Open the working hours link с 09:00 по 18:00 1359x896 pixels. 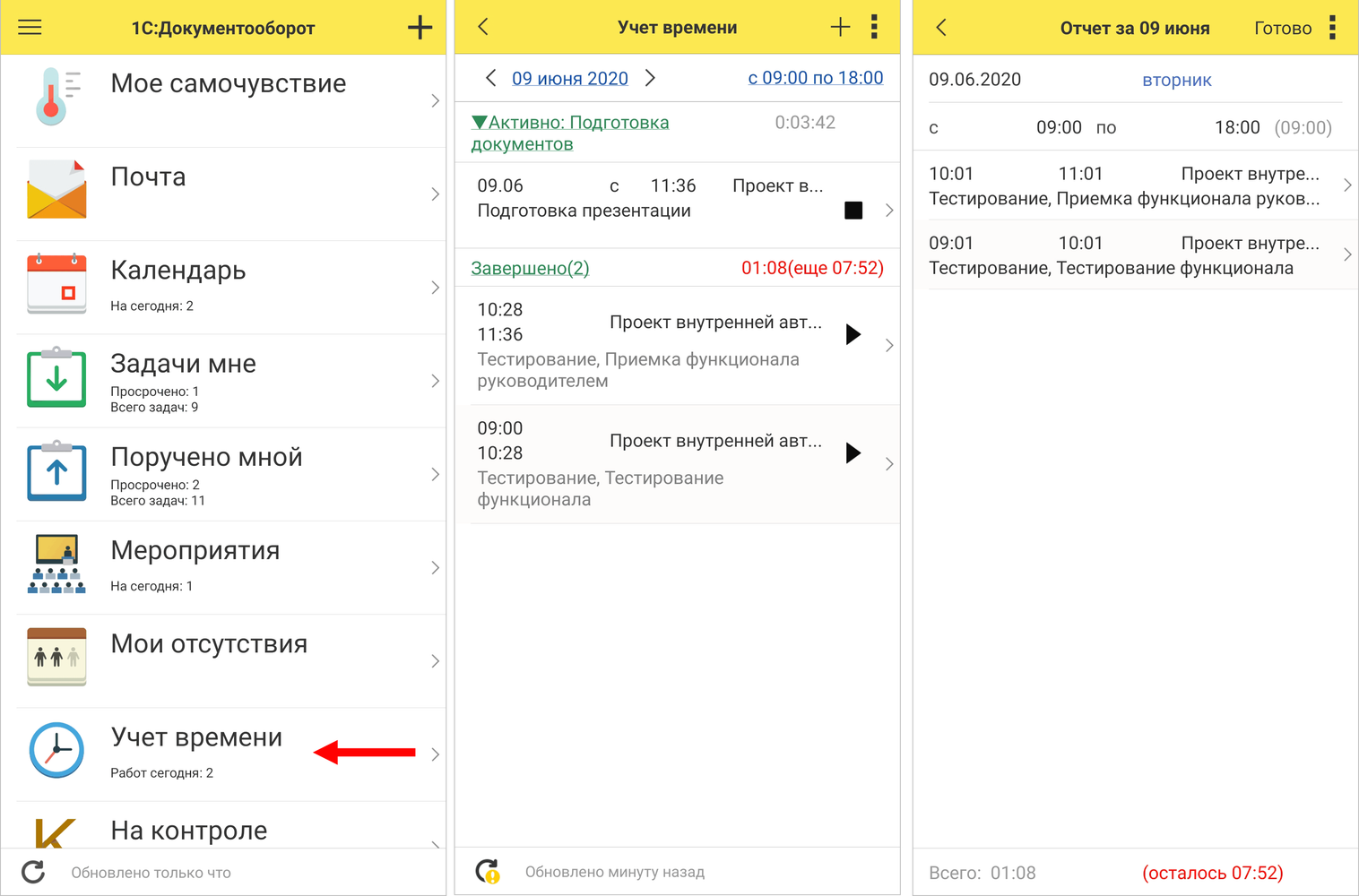click(816, 78)
